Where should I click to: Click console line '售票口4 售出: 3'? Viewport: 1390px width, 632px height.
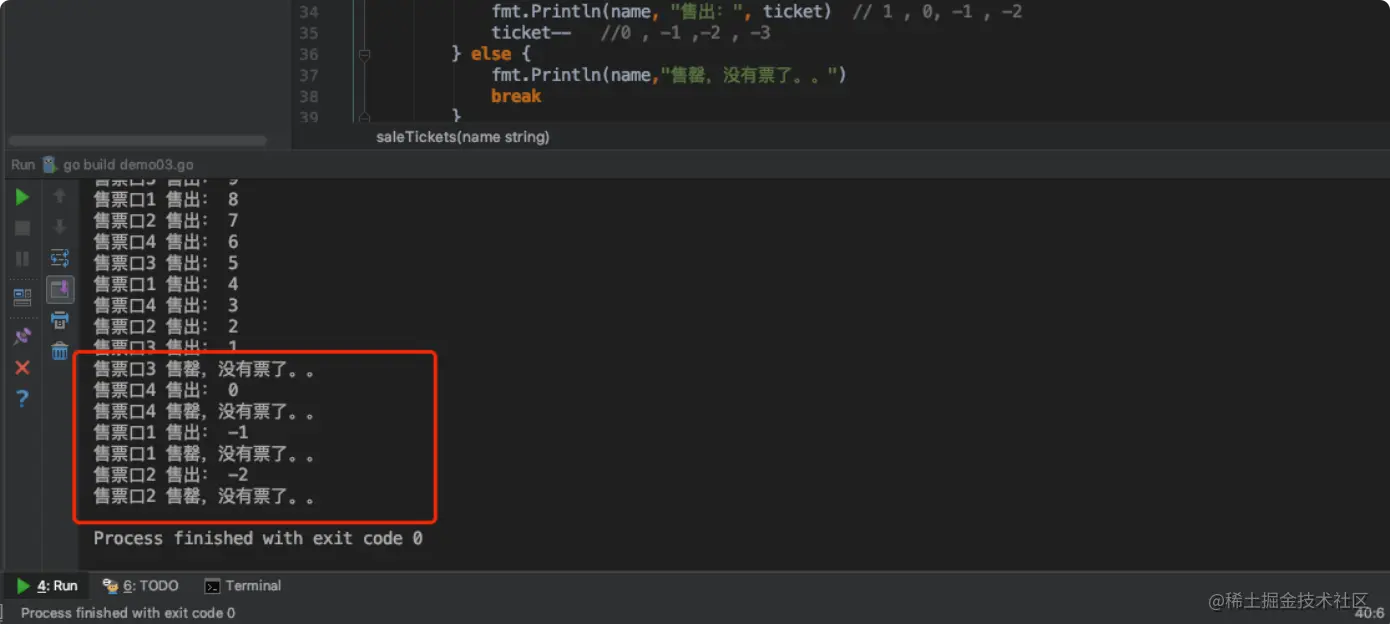point(166,305)
